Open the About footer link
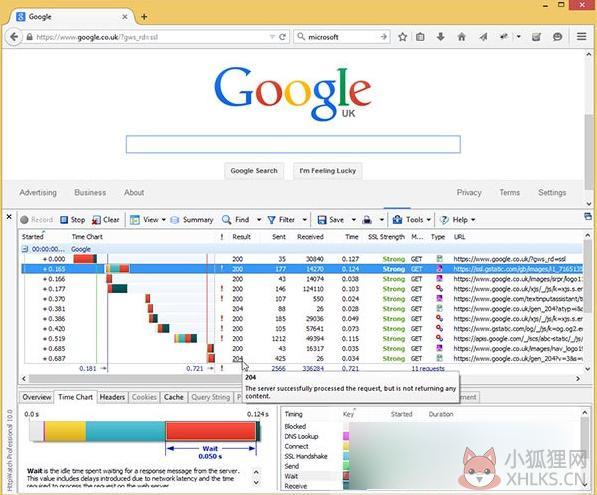Screen dimensions: 597x495 coord(134,193)
